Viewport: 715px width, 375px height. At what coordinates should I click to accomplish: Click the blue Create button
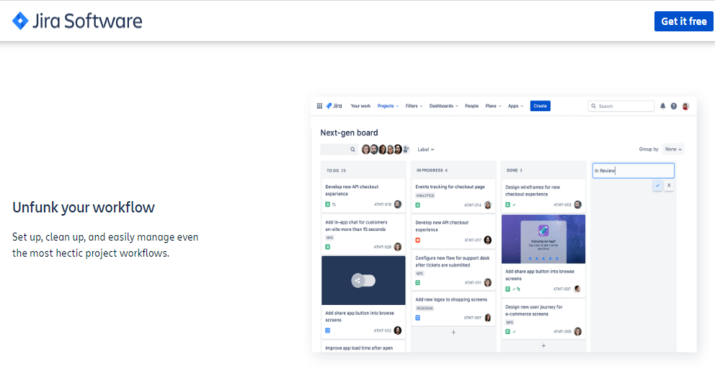pos(540,106)
